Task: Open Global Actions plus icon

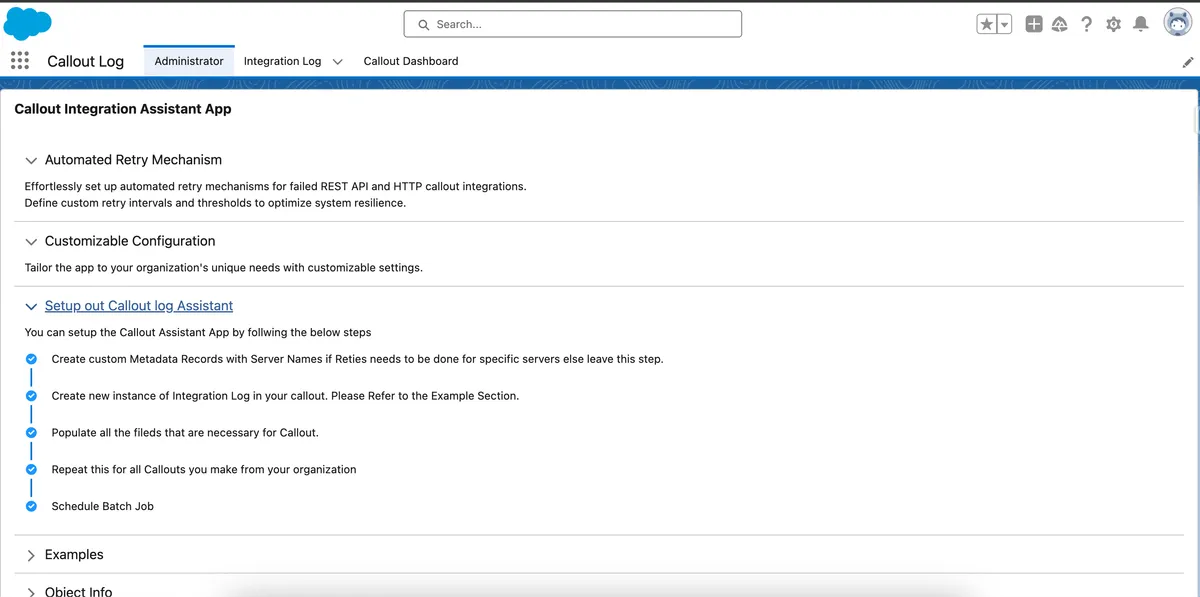Action: tap(1034, 24)
